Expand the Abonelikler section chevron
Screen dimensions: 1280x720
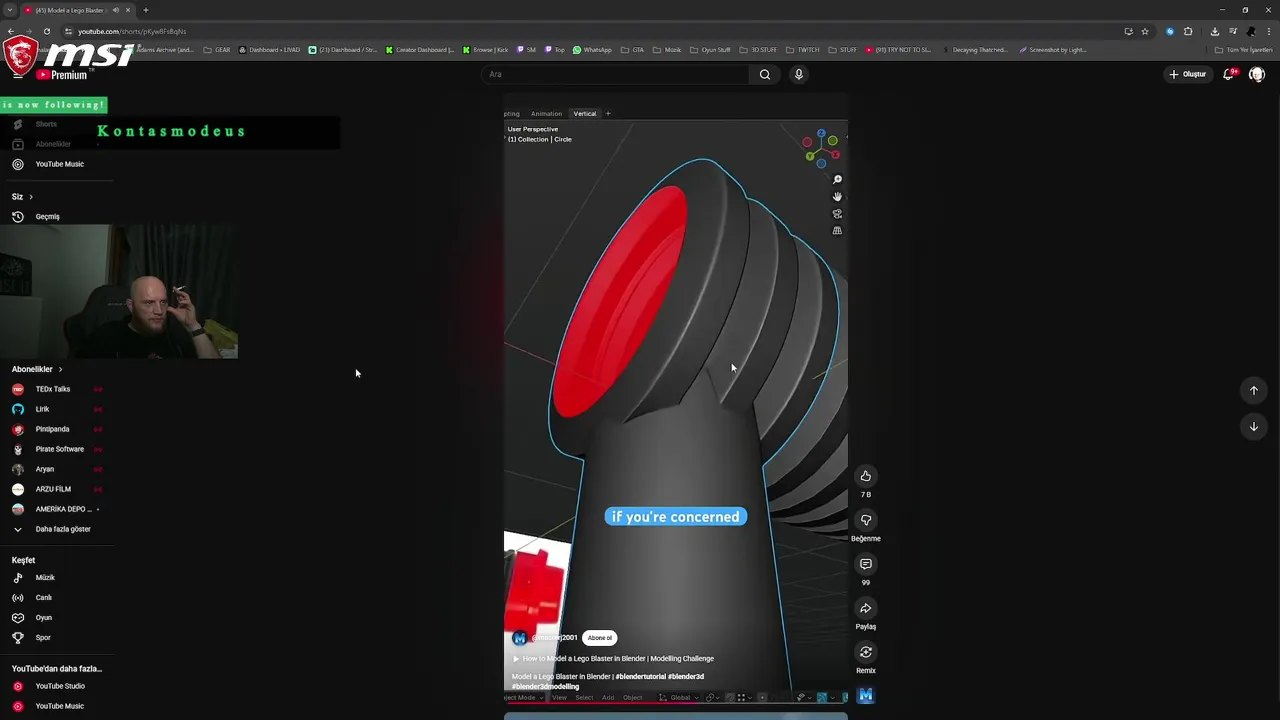point(60,369)
